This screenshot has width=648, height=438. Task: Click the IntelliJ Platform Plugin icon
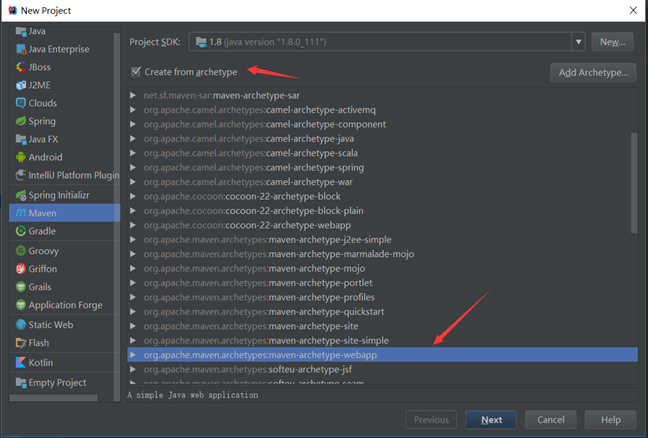click(x=21, y=175)
